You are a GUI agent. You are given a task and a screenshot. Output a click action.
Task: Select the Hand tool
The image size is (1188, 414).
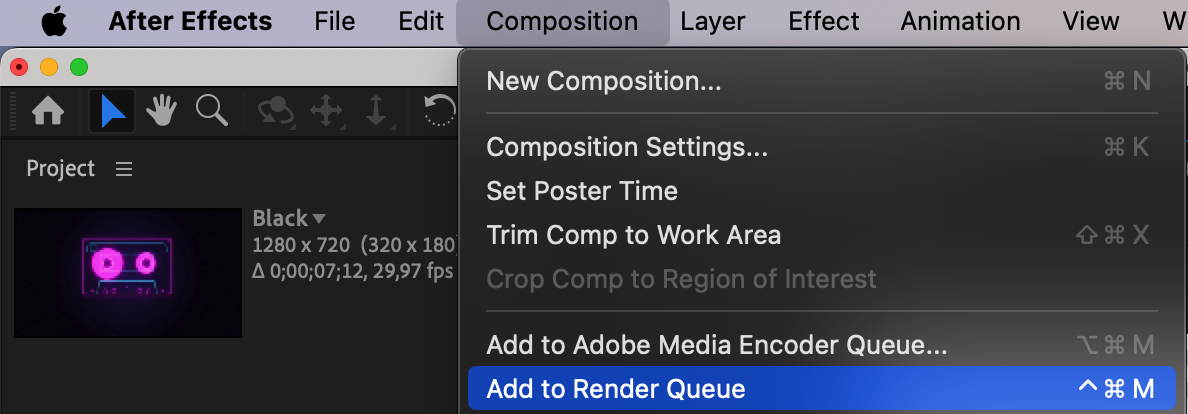(161, 111)
